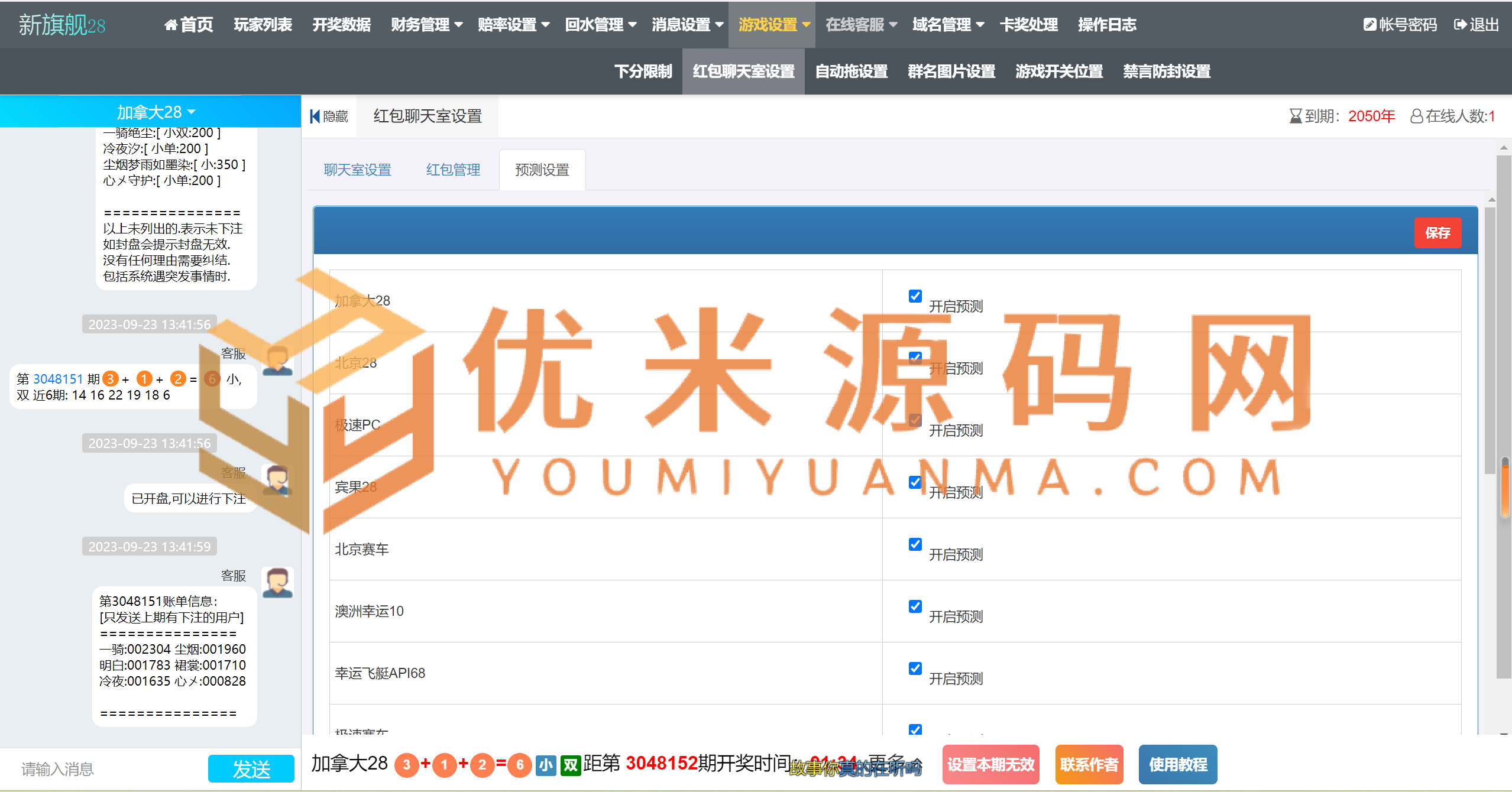Viewport: 1512px width, 792px height.
Task: Switch to the 红包管理 tab
Action: point(453,170)
